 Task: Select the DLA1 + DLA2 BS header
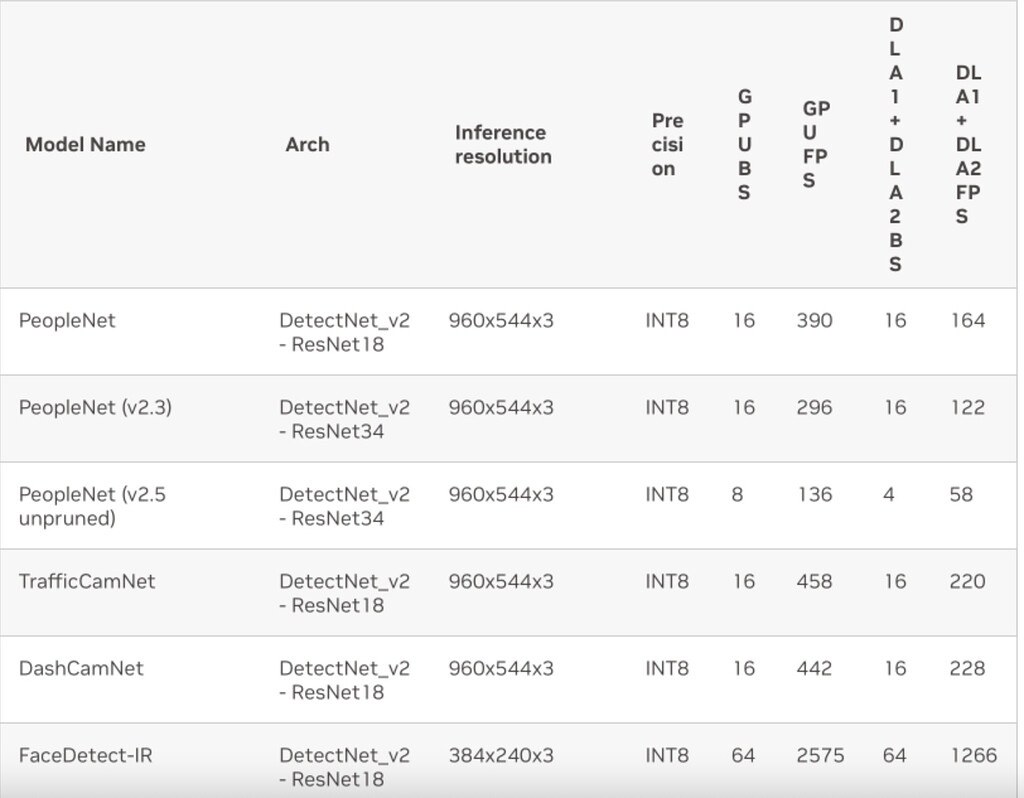(x=896, y=144)
